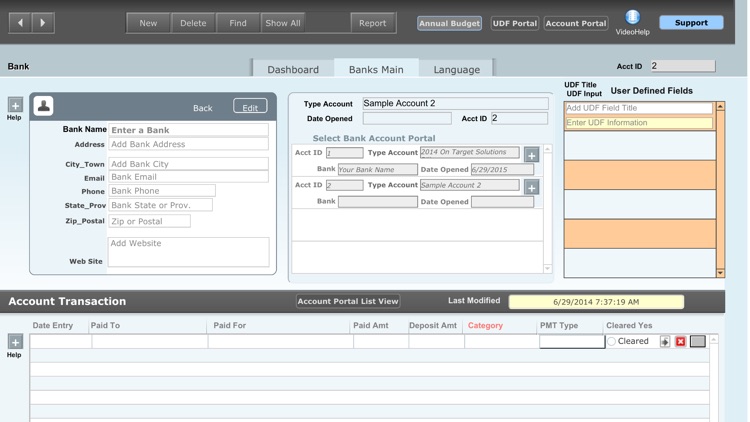Click the bank contact person icon
The height and width of the screenshot is (422, 750).
pyautogui.click(x=44, y=106)
